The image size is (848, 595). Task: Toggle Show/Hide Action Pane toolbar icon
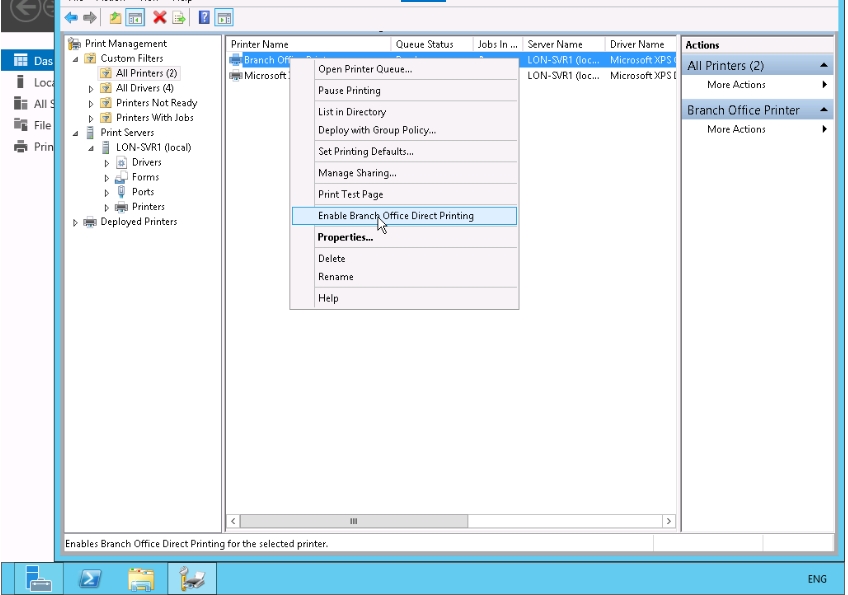point(224,18)
